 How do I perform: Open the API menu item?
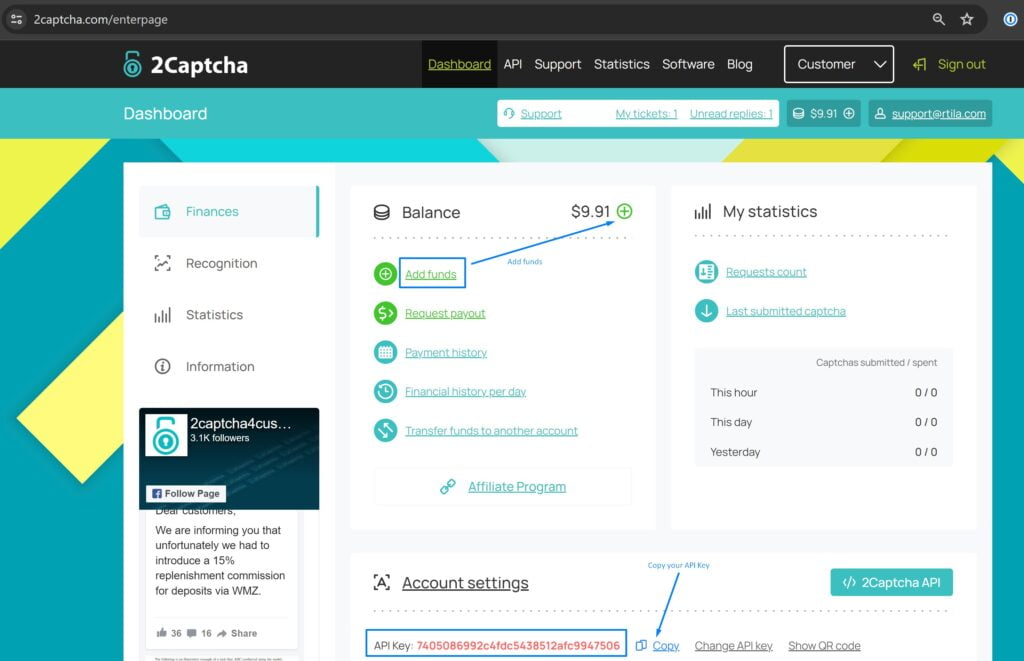pos(513,64)
